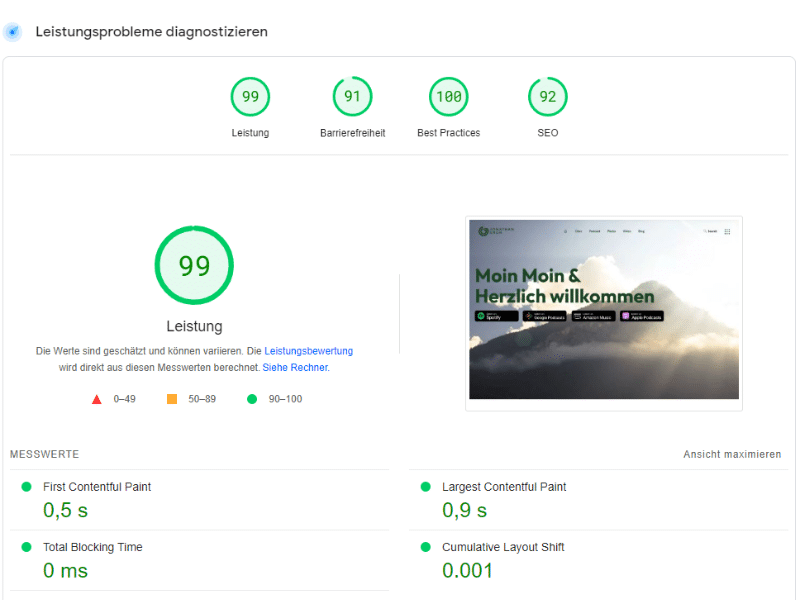Click the green circle 90–100 legend icon
This screenshot has width=800, height=600.
pos(252,399)
